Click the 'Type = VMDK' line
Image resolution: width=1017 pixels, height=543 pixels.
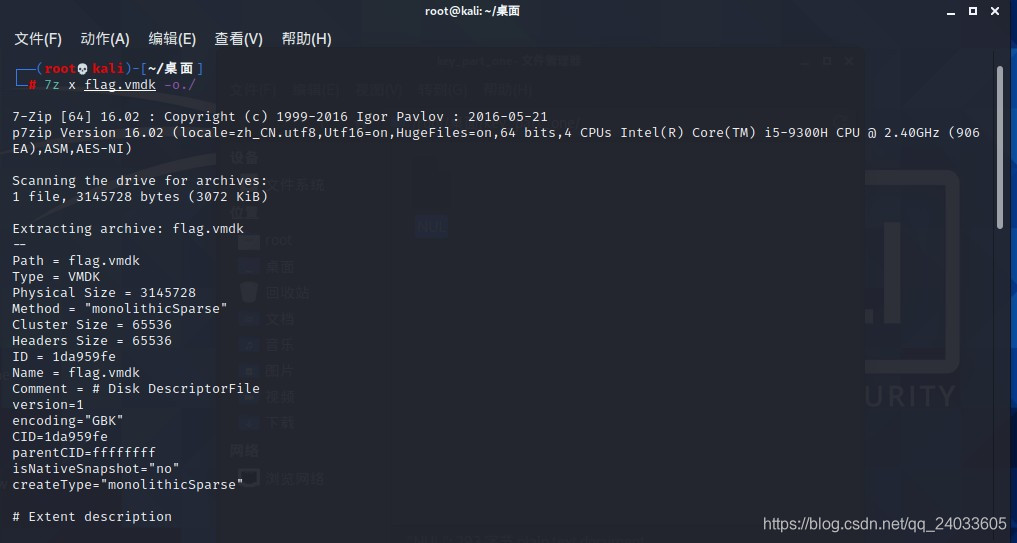[x=56, y=276]
